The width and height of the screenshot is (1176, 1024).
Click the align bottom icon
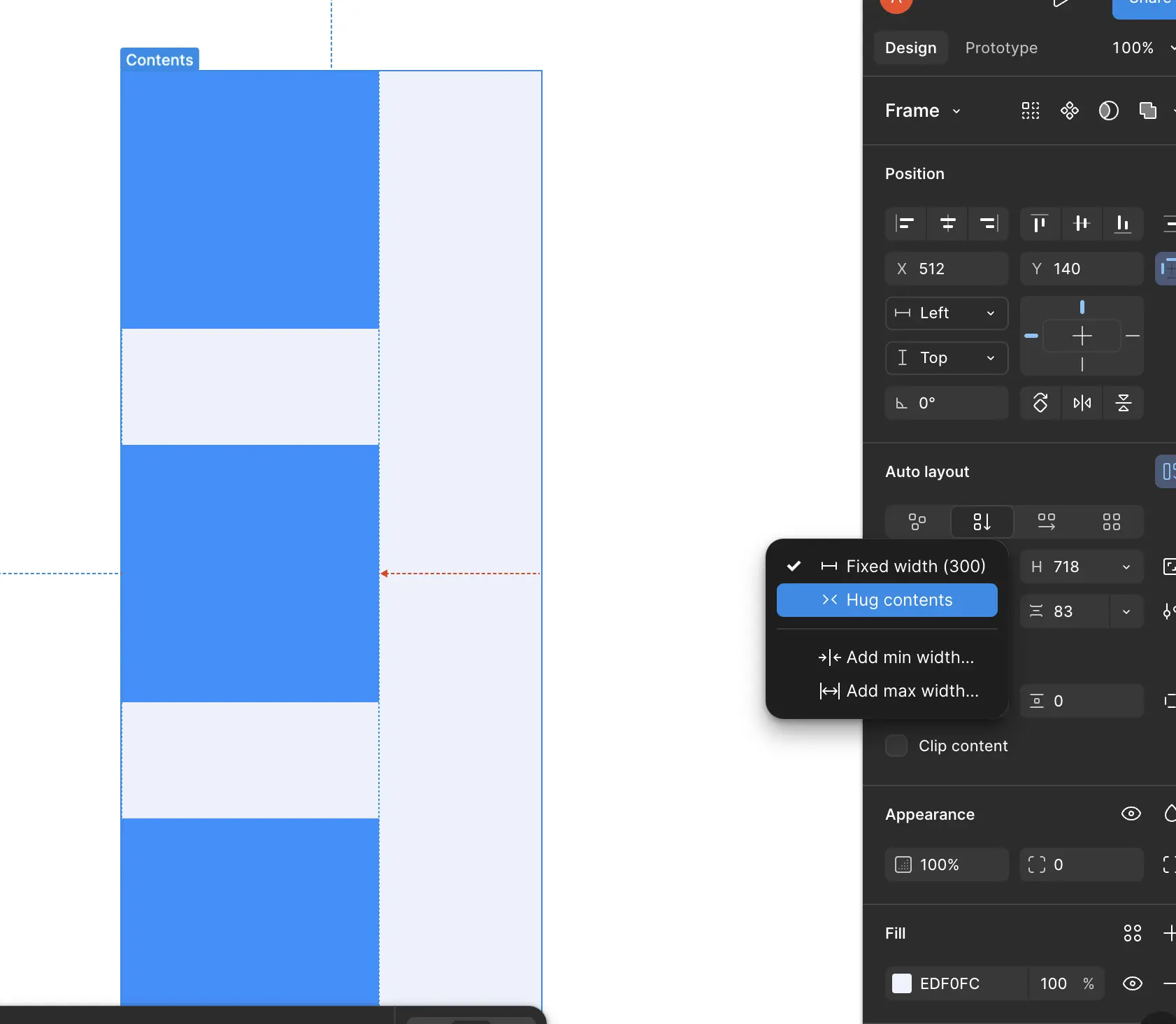click(1123, 224)
